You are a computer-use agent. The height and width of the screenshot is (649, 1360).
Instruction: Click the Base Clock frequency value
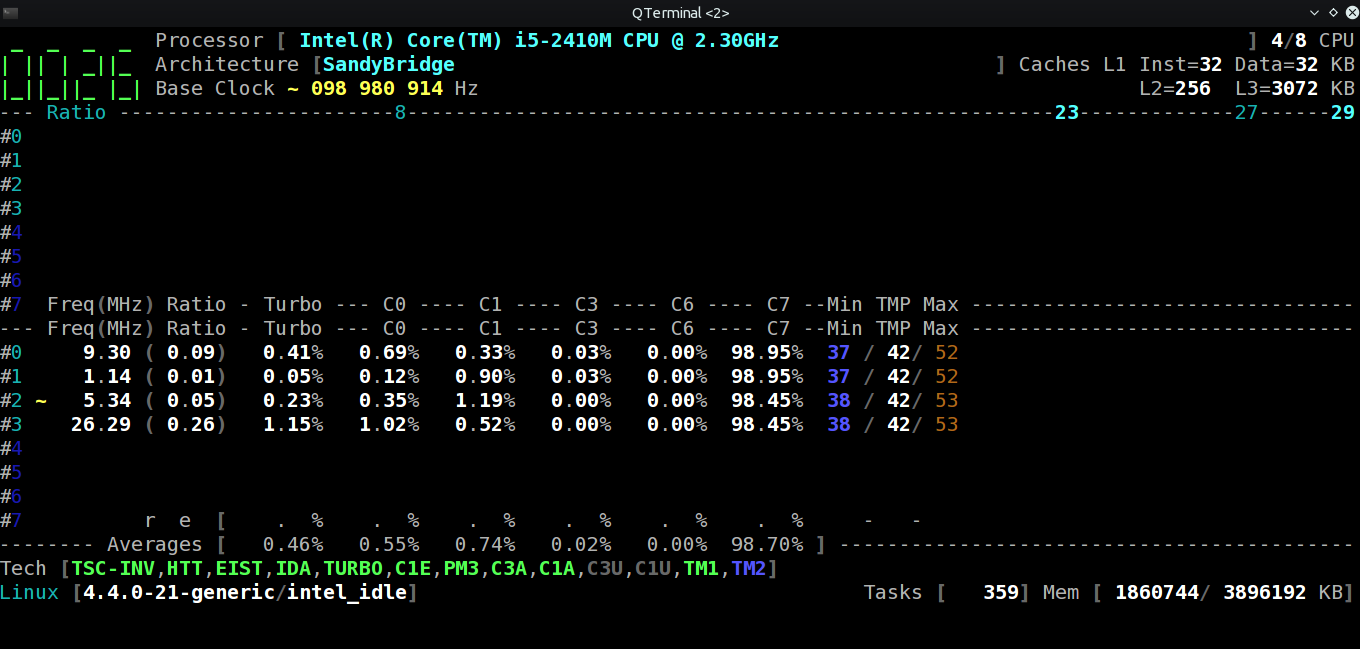pos(377,89)
